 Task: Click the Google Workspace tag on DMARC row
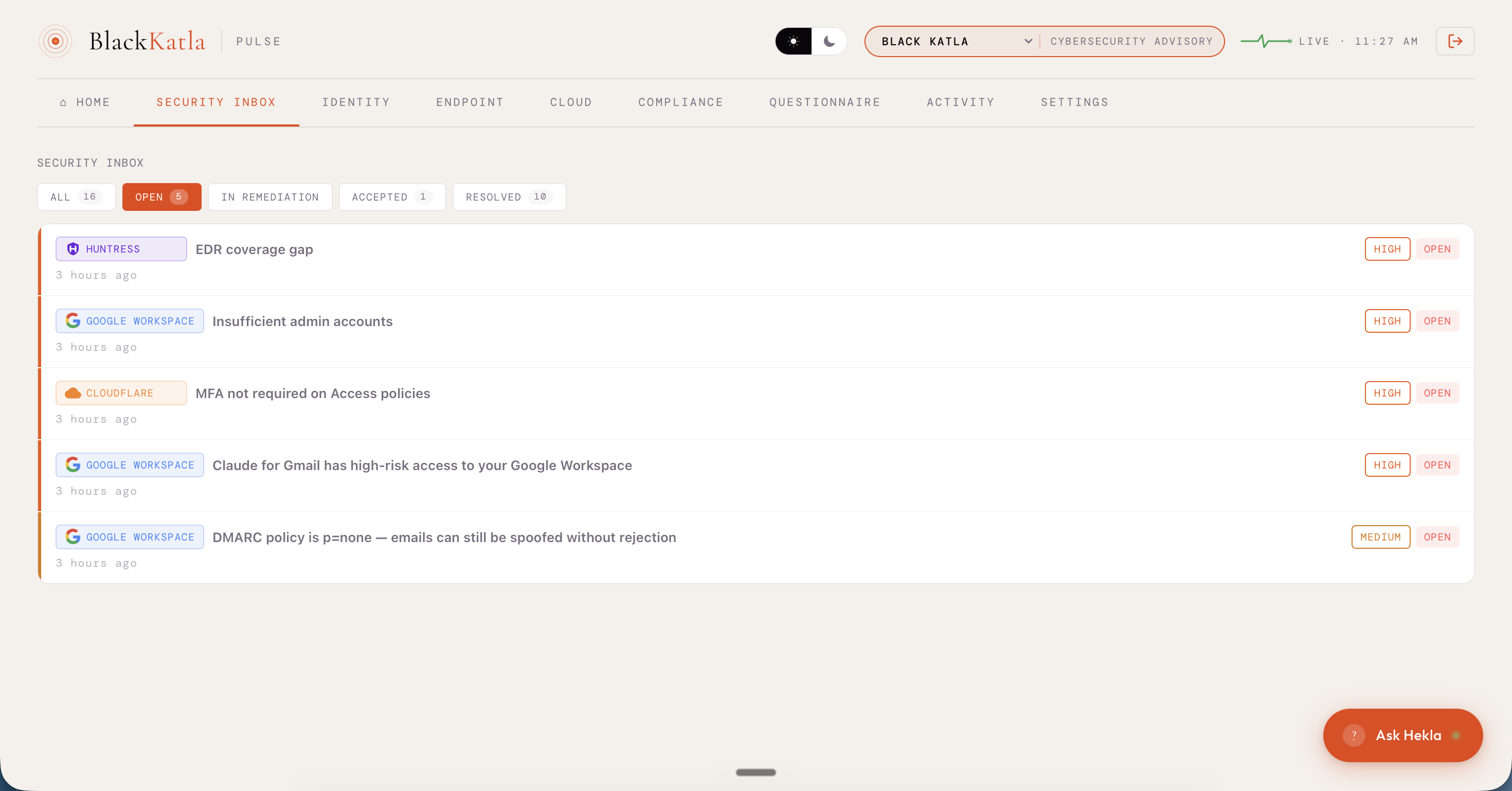coord(130,537)
